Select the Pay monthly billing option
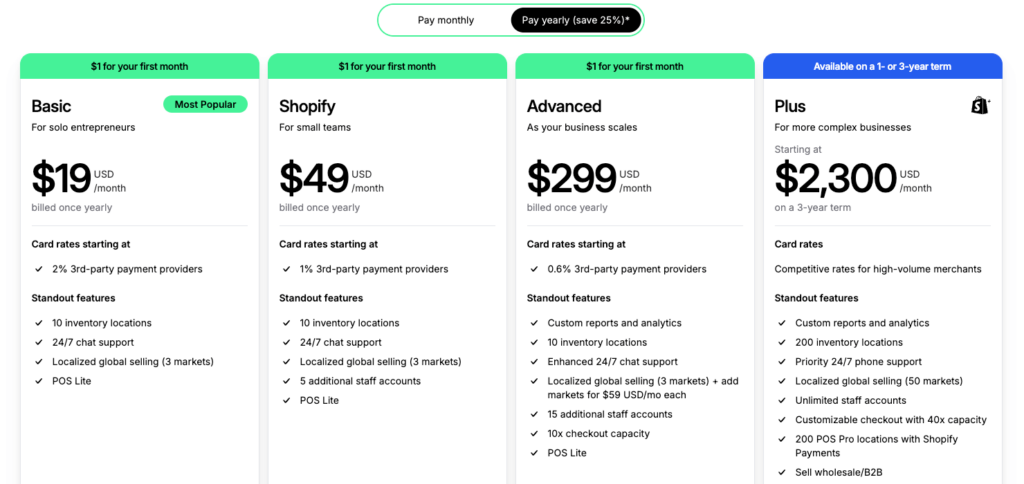Screen dimensions: 1024x484 click(x=446, y=20)
